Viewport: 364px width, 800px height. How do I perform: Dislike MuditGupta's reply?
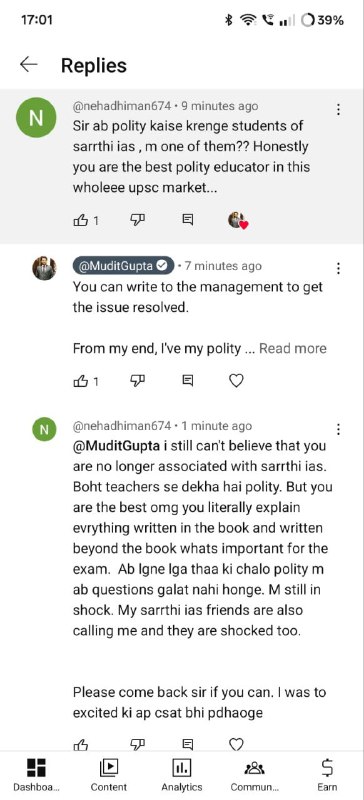(x=137, y=381)
